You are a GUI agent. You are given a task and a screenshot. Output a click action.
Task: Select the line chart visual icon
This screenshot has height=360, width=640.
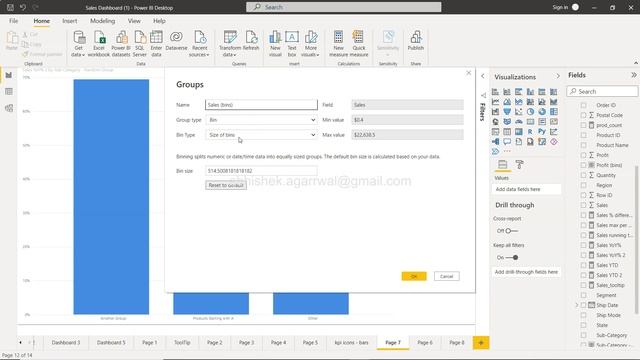click(495, 102)
